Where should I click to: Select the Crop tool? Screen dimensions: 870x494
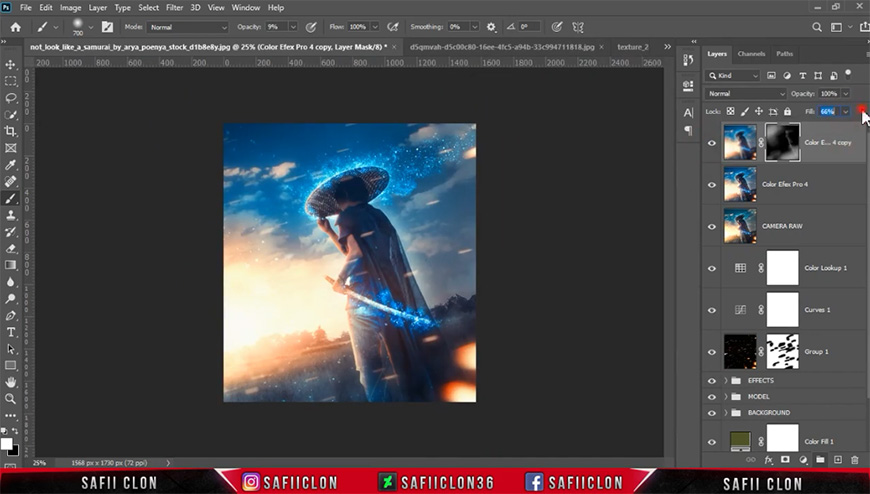click(x=11, y=131)
